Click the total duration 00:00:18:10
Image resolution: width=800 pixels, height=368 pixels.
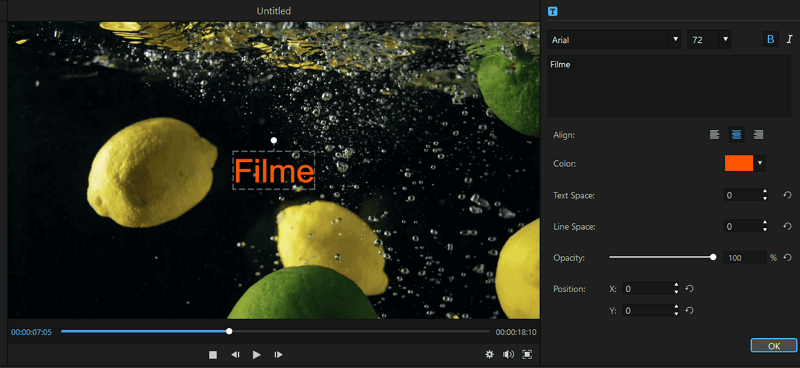(516, 332)
